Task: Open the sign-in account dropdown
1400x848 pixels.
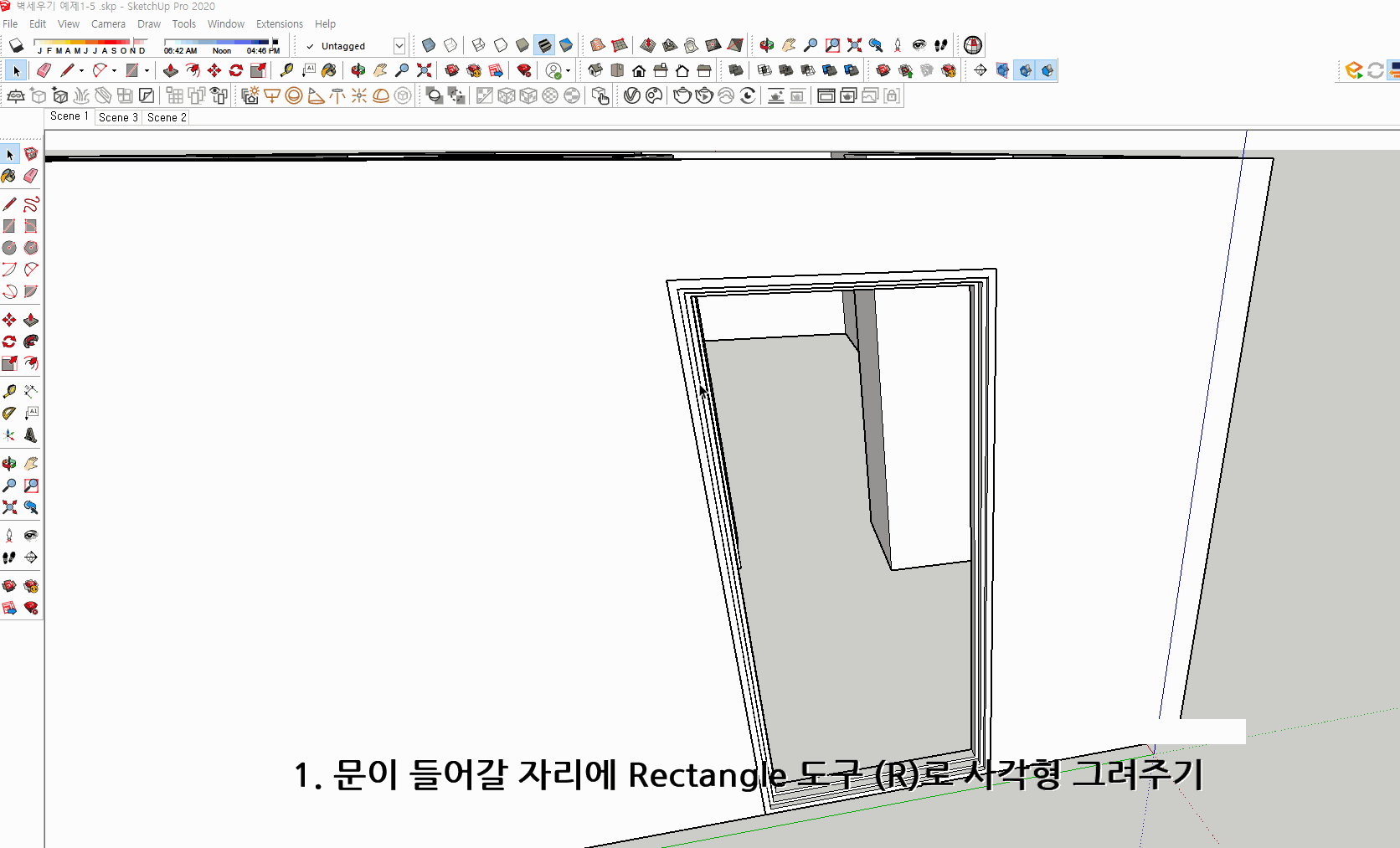Action: (x=566, y=70)
